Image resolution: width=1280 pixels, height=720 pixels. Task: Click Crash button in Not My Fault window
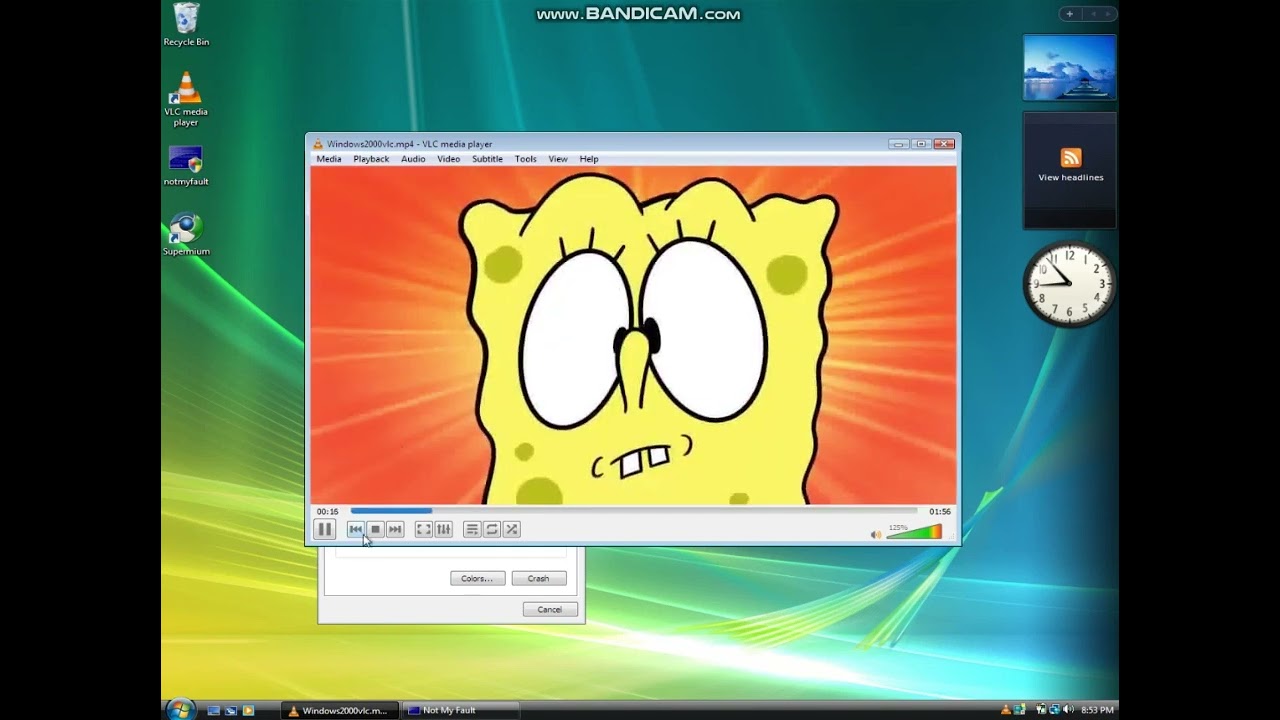(539, 578)
